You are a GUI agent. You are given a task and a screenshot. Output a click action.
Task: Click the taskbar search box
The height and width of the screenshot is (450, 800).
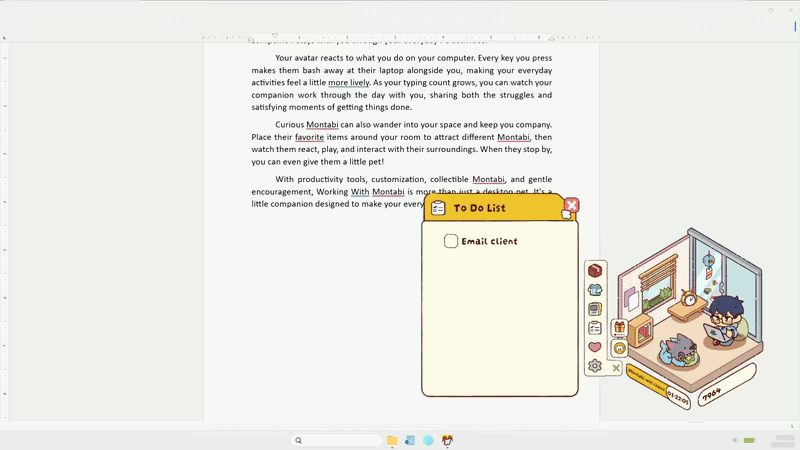[336, 440]
